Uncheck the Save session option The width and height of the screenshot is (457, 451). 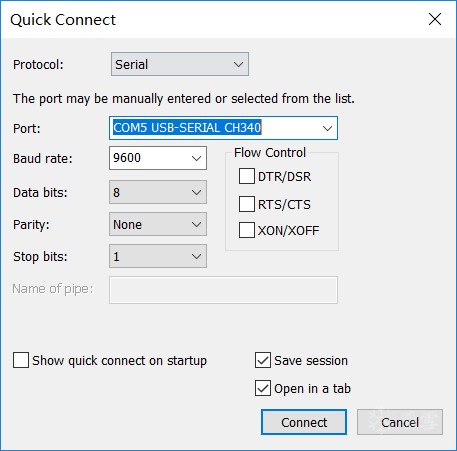coord(263,360)
